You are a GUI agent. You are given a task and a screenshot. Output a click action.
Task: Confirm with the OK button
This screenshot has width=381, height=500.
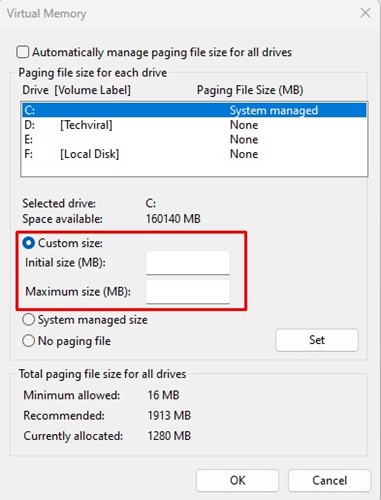click(237, 480)
